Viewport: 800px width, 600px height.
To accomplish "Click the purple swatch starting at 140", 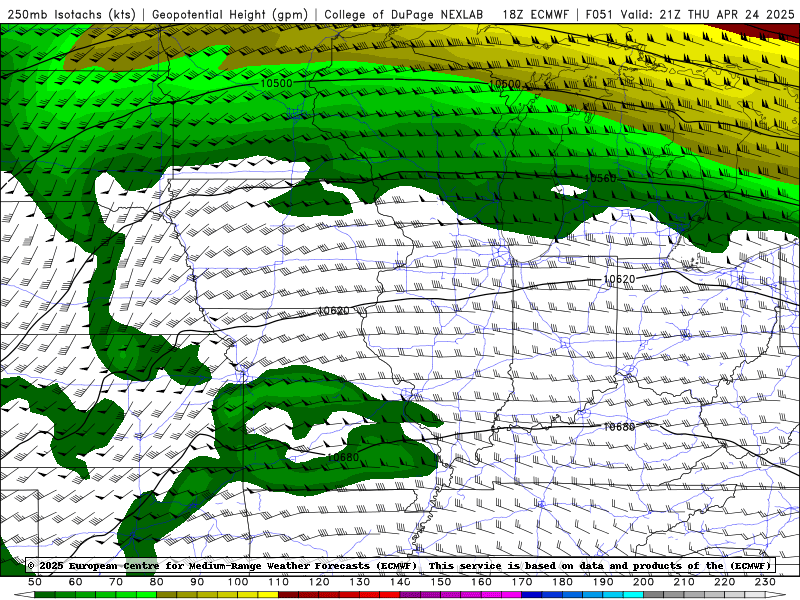I will (x=410, y=596).
